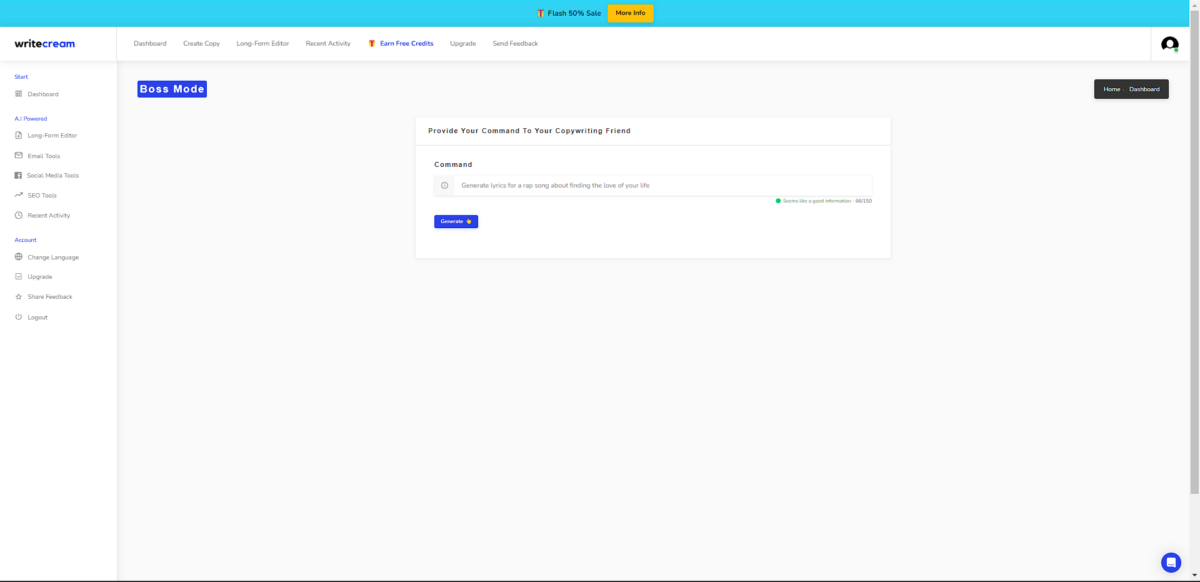
Task: Open the user profile avatar menu
Action: [x=1169, y=44]
